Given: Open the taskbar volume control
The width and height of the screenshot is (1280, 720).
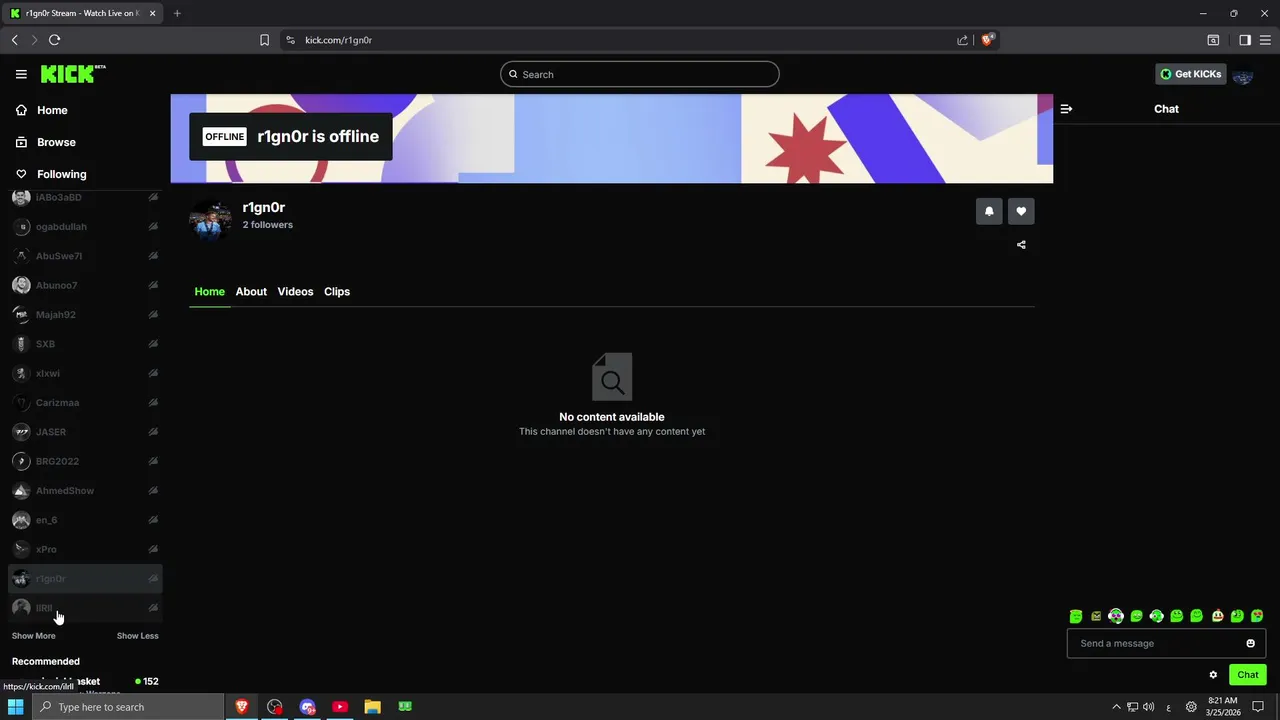Looking at the screenshot, I should (x=1148, y=707).
